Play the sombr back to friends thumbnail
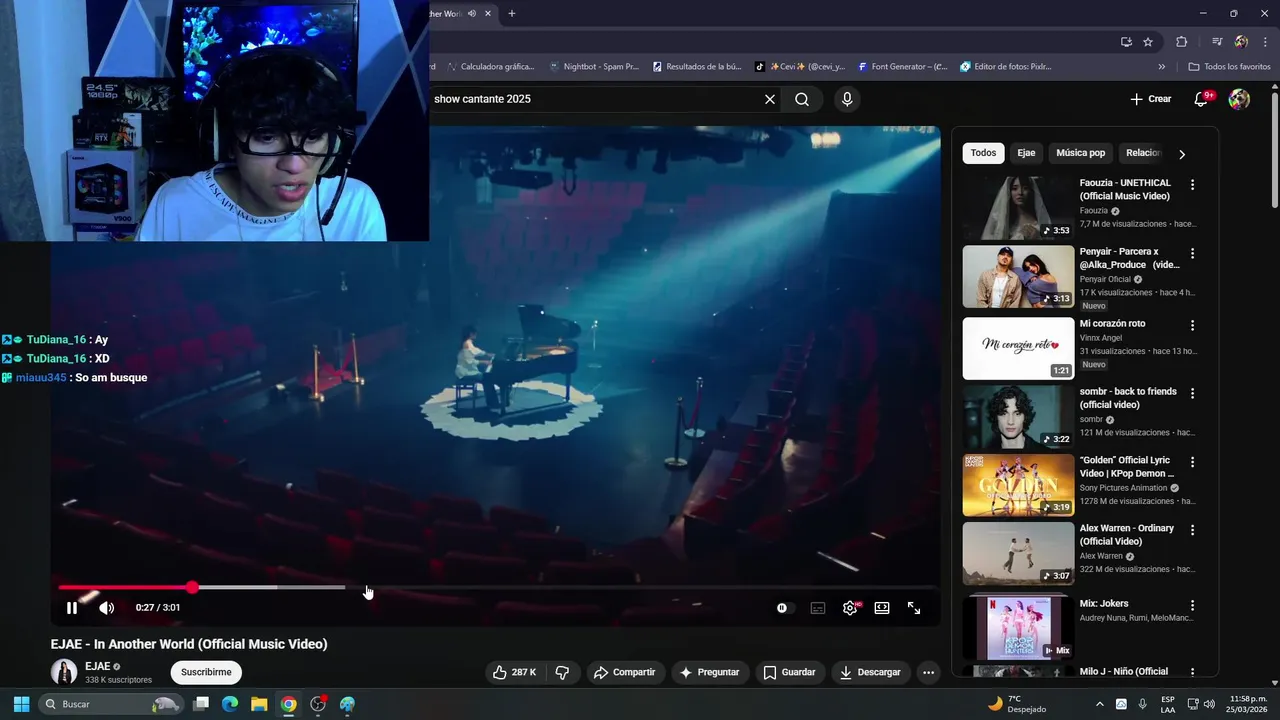The image size is (1280, 720). pyautogui.click(x=1018, y=417)
